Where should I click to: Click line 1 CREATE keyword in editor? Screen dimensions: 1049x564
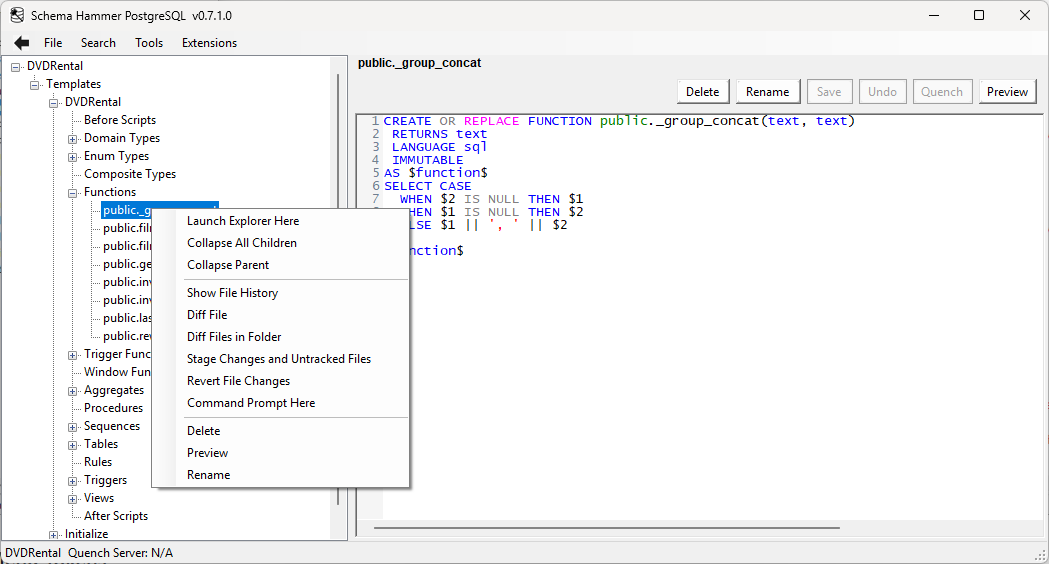pos(407,121)
